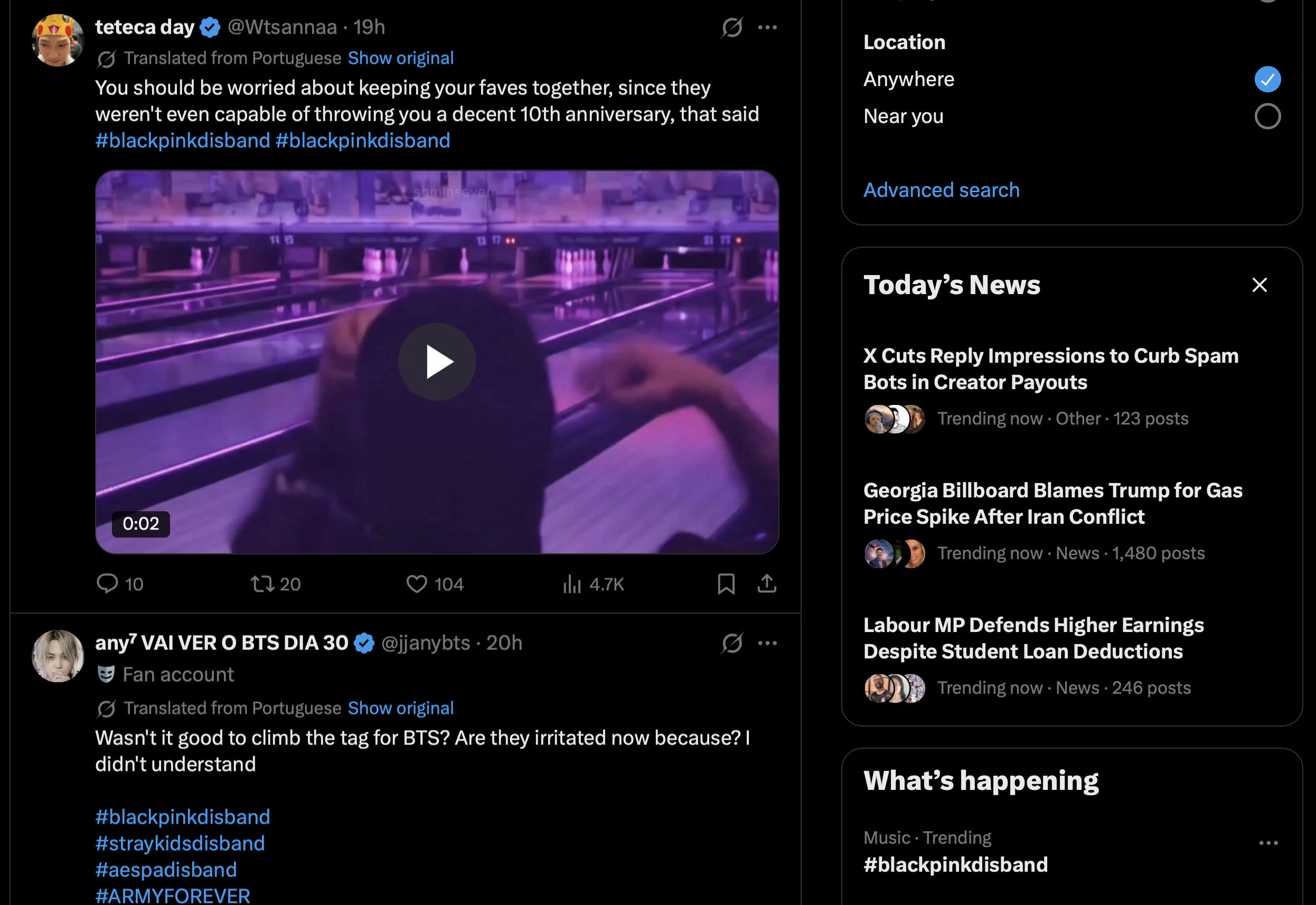This screenshot has width=1316, height=905.
Task: Close the Today's News panel
Action: (x=1259, y=285)
